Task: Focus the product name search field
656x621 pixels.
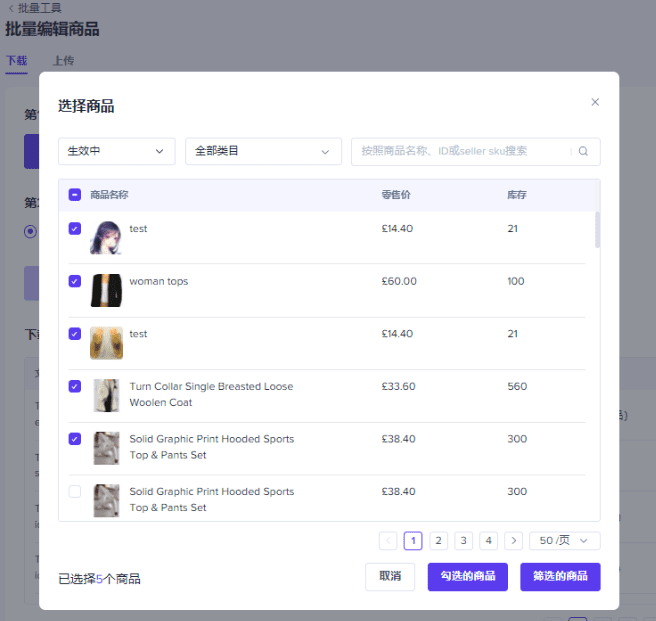Action: pyautogui.click(x=462, y=151)
